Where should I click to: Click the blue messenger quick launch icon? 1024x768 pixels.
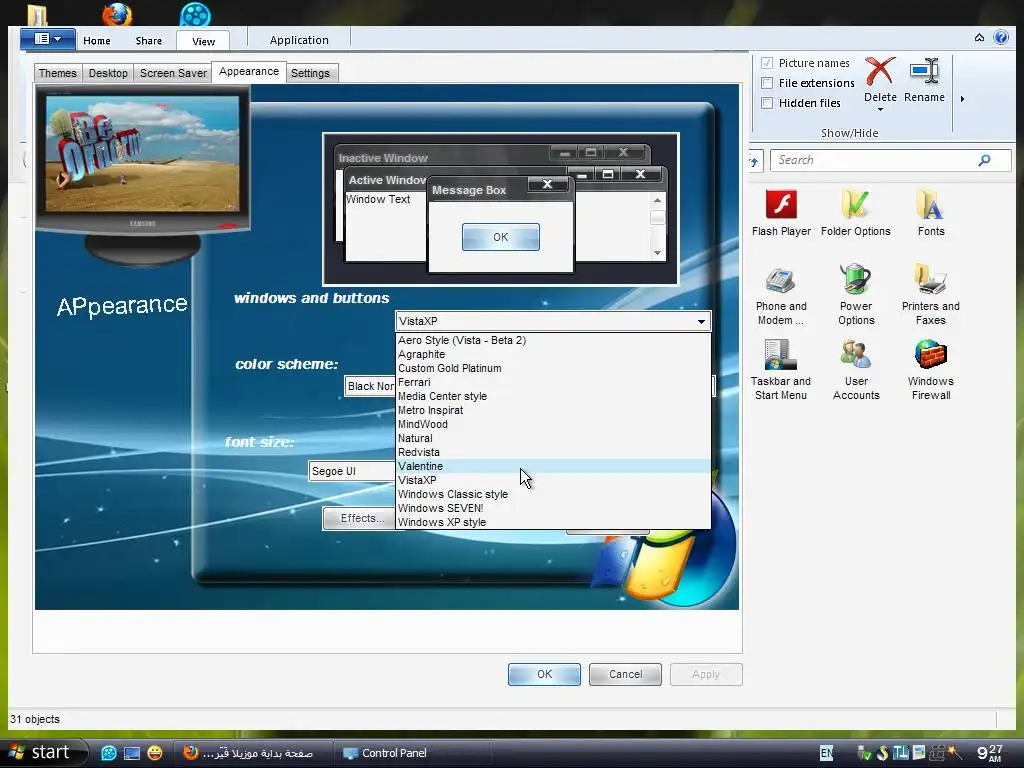click(109, 753)
